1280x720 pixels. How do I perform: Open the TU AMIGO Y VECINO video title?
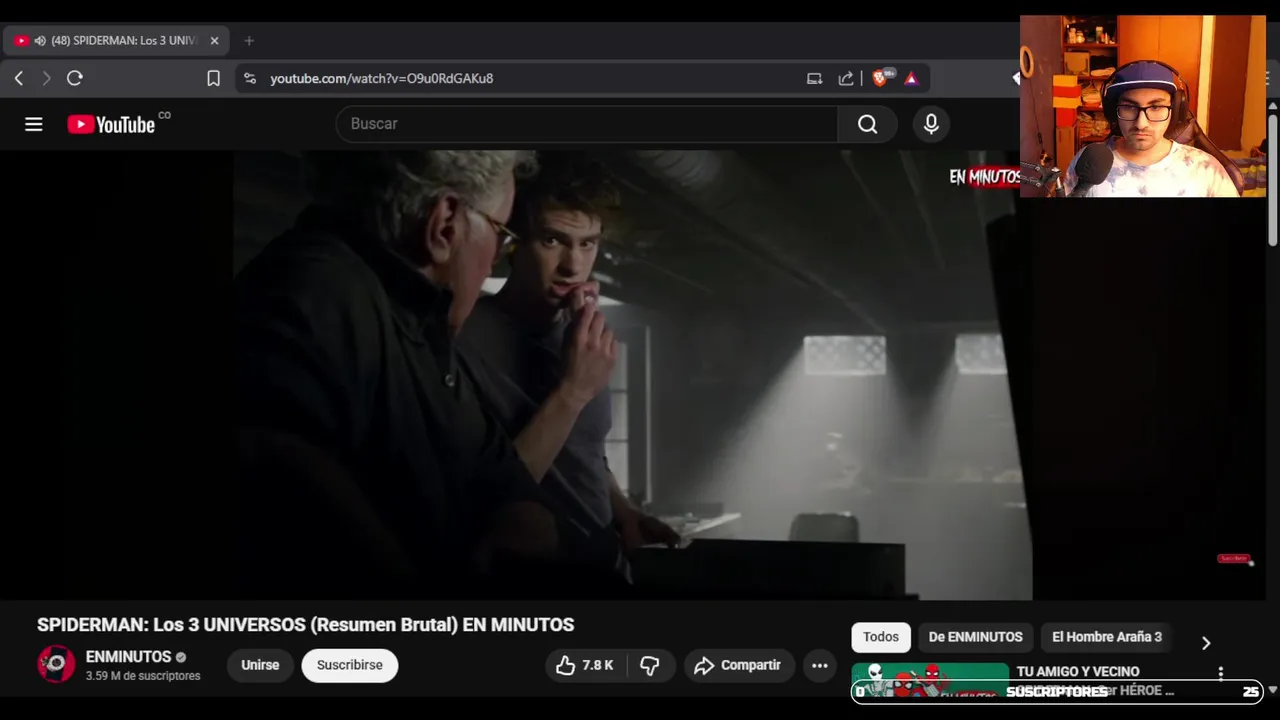(x=1095, y=680)
